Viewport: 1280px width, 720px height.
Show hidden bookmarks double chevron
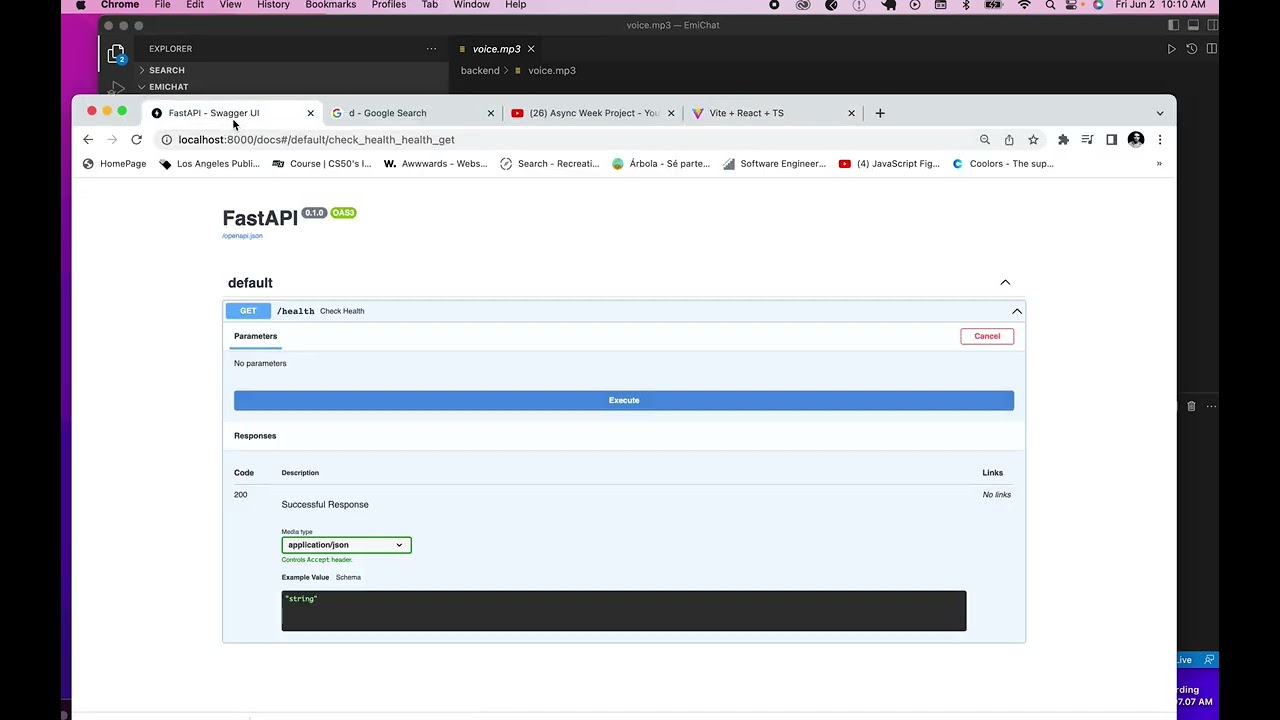(x=1159, y=164)
